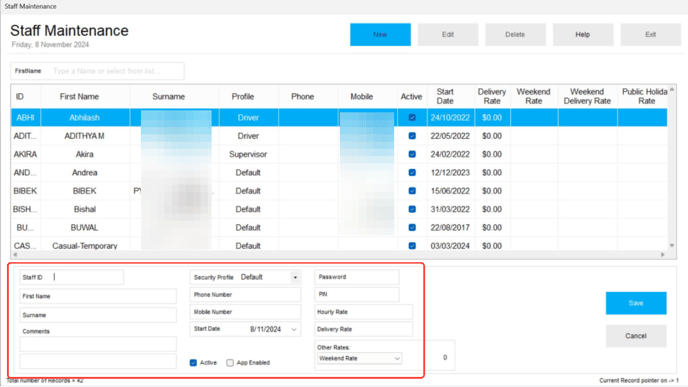Click start date 12/12/2023

450,172
